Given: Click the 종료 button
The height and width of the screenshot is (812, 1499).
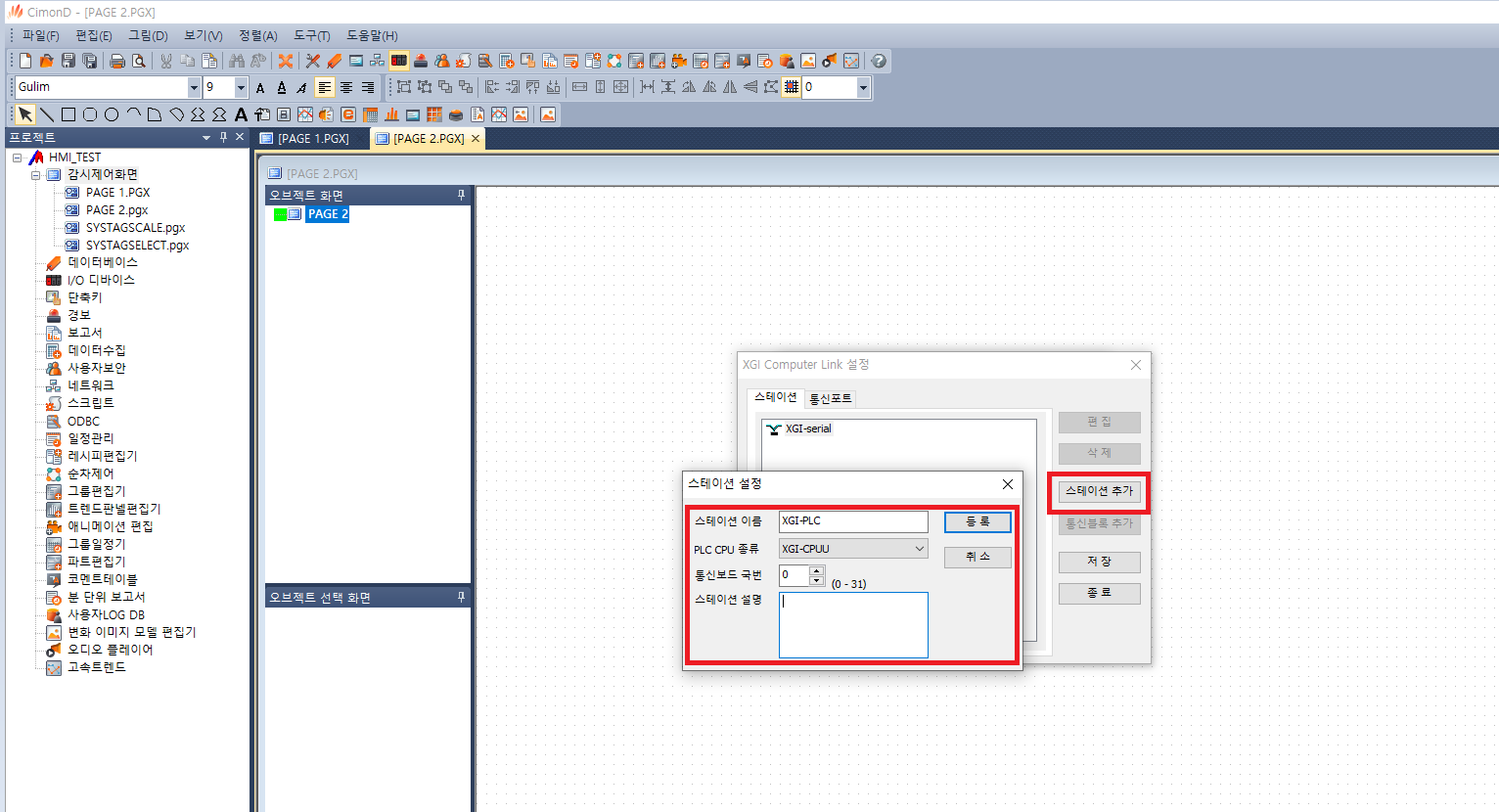Looking at the screenshot, I should click(x=1099, y=593).
